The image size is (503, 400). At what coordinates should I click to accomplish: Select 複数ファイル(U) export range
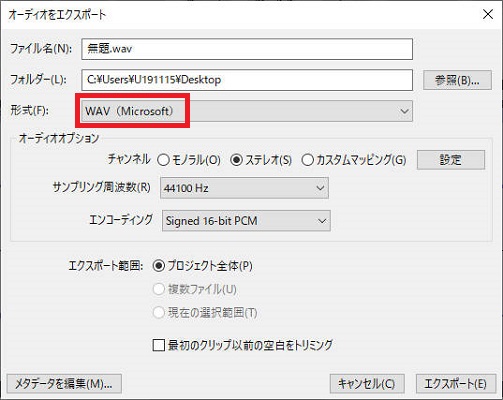coord(195,289)
